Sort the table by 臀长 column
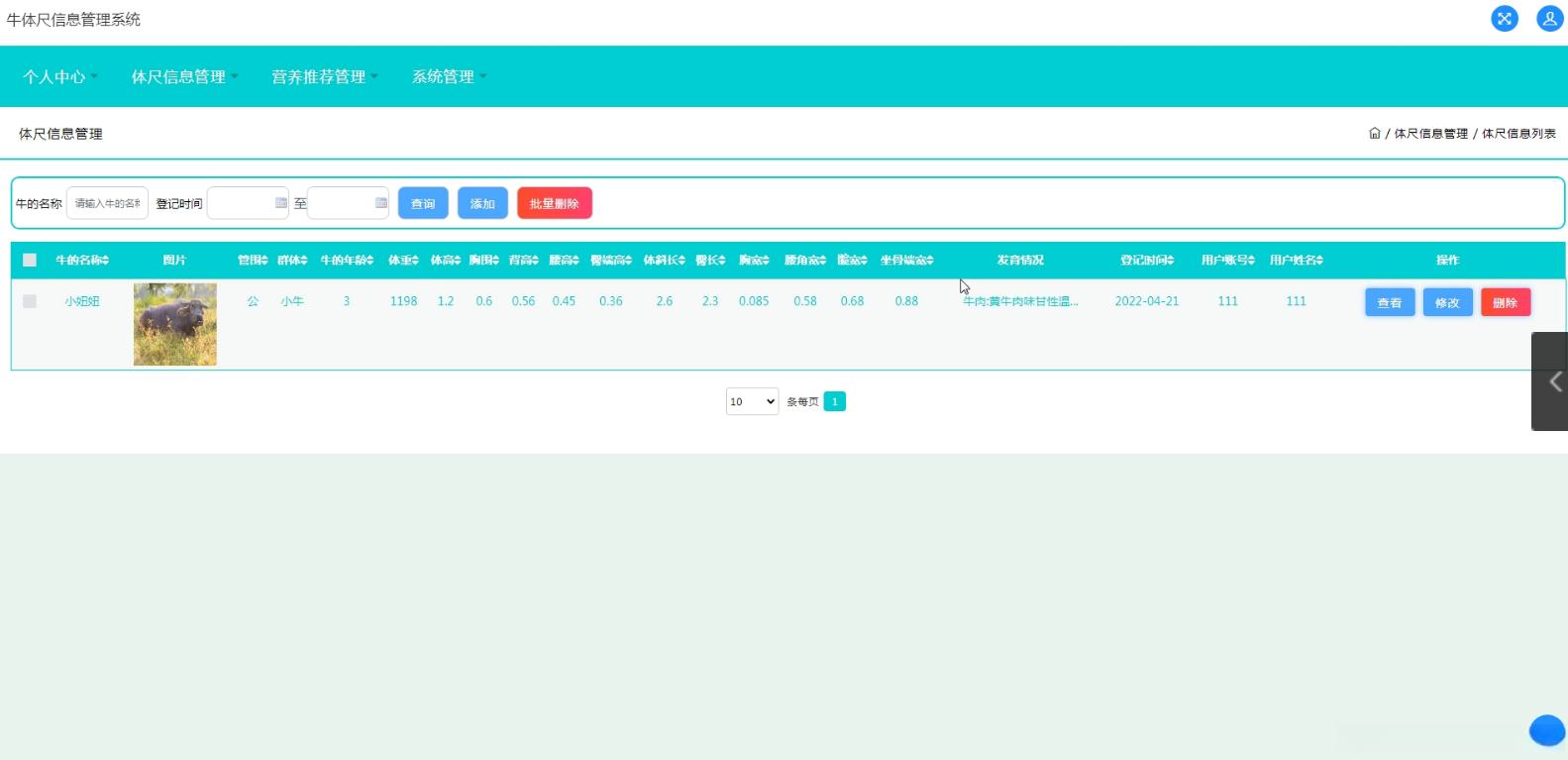Viewport: 1568px width, 760px height. coord(710,261)
